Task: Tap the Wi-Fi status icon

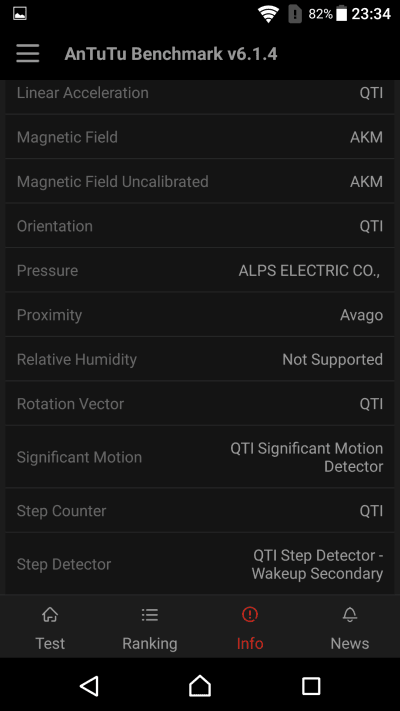Action: coord(268,14)
